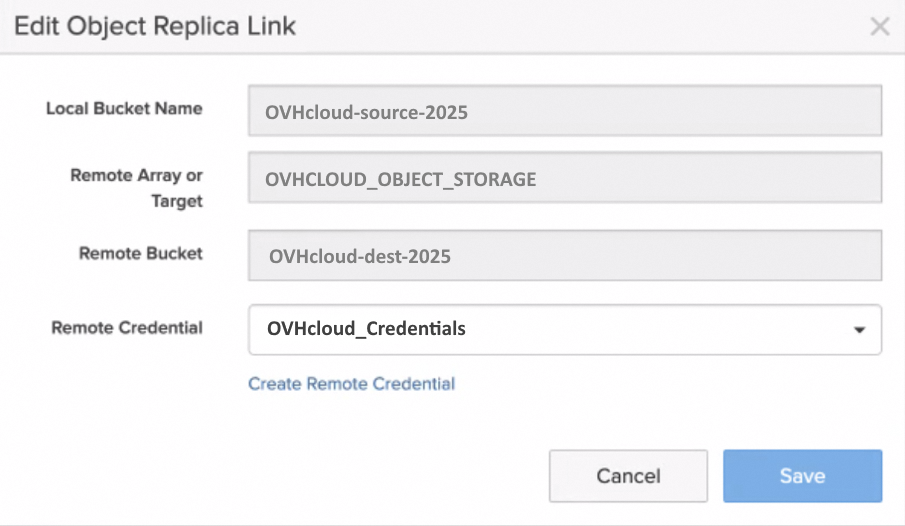905x526 pixels.
Task: Click the OVHcloud-source-2025 text
Action: [x=366, y=113]
